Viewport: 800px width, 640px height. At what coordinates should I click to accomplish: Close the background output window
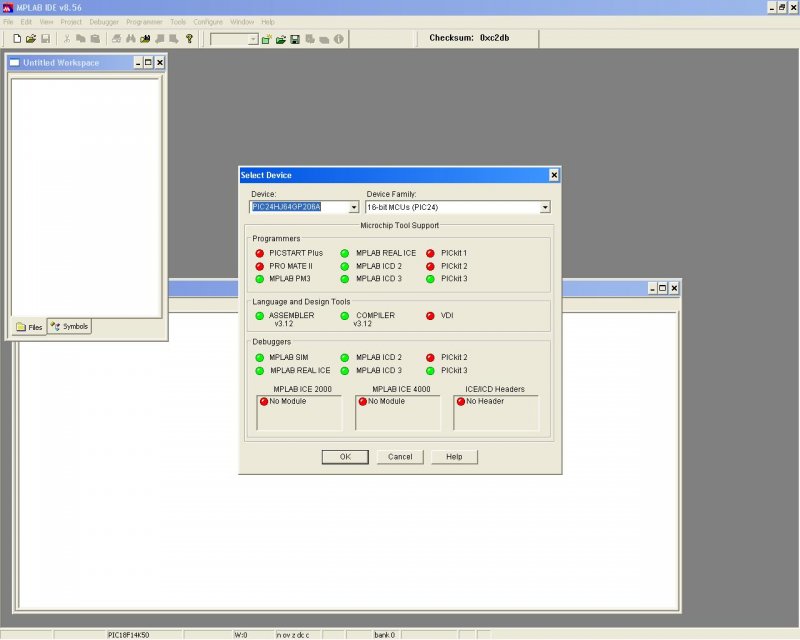point(674,288)
